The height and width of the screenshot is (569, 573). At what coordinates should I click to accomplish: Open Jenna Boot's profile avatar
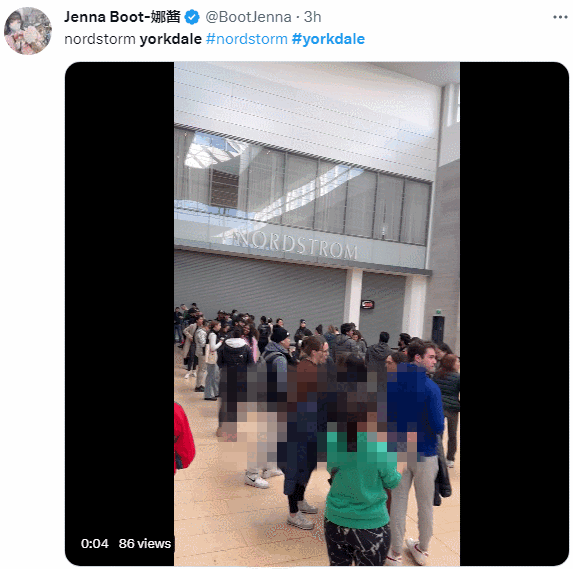click(x=28, y=31)
